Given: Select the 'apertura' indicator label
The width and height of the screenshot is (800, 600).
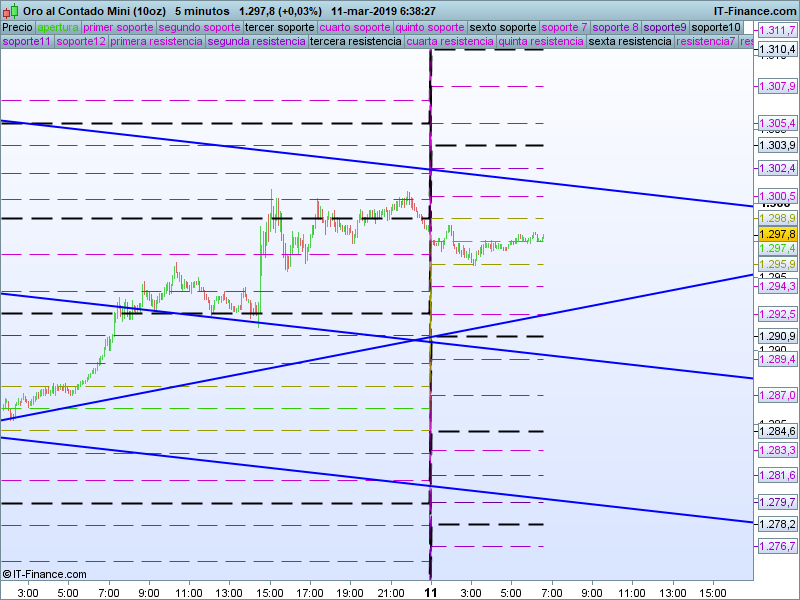Looking at the screenshot, I should pos(57,27).
